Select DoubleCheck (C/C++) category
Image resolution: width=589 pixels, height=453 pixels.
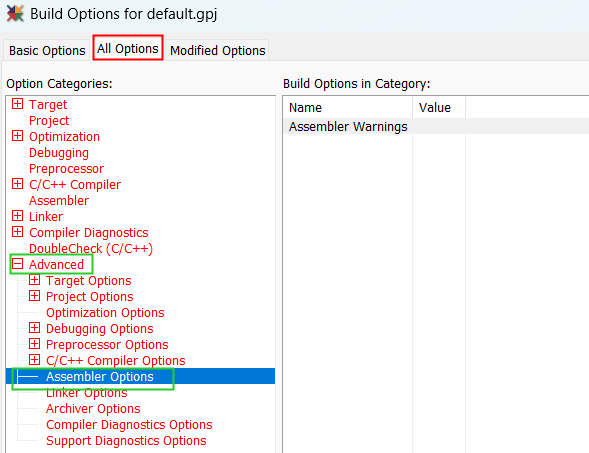[x=91, y=249]
